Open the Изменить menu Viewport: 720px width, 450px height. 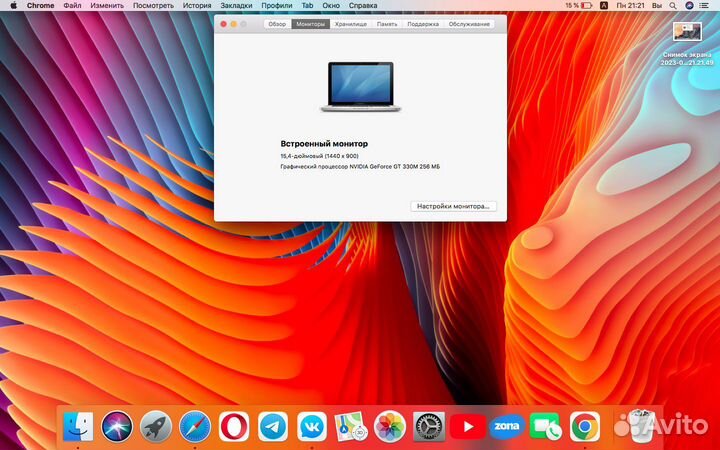[107, 6]
